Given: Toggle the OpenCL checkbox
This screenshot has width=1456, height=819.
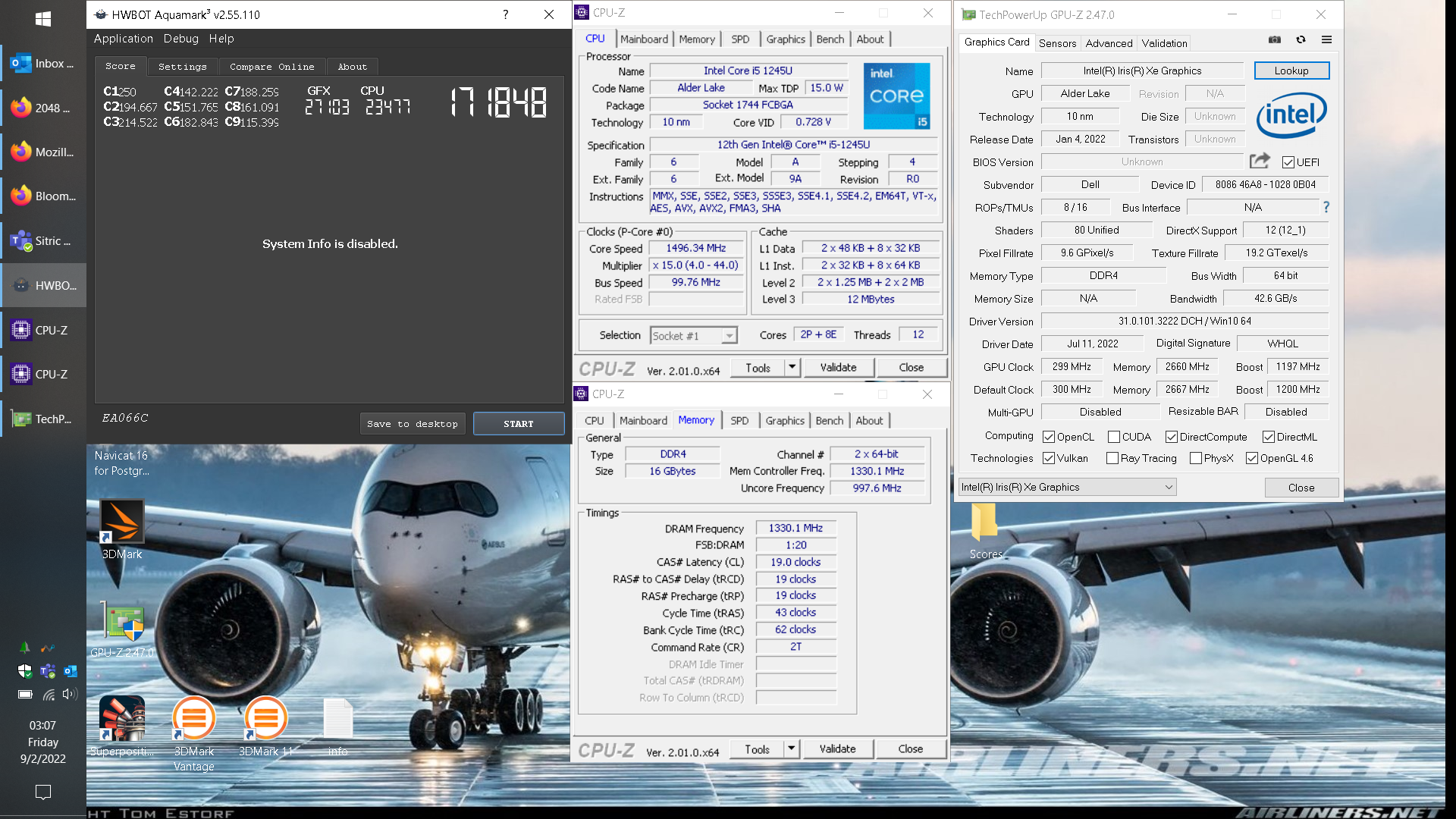Looking at the screenshot, I should click(1049, 437).
